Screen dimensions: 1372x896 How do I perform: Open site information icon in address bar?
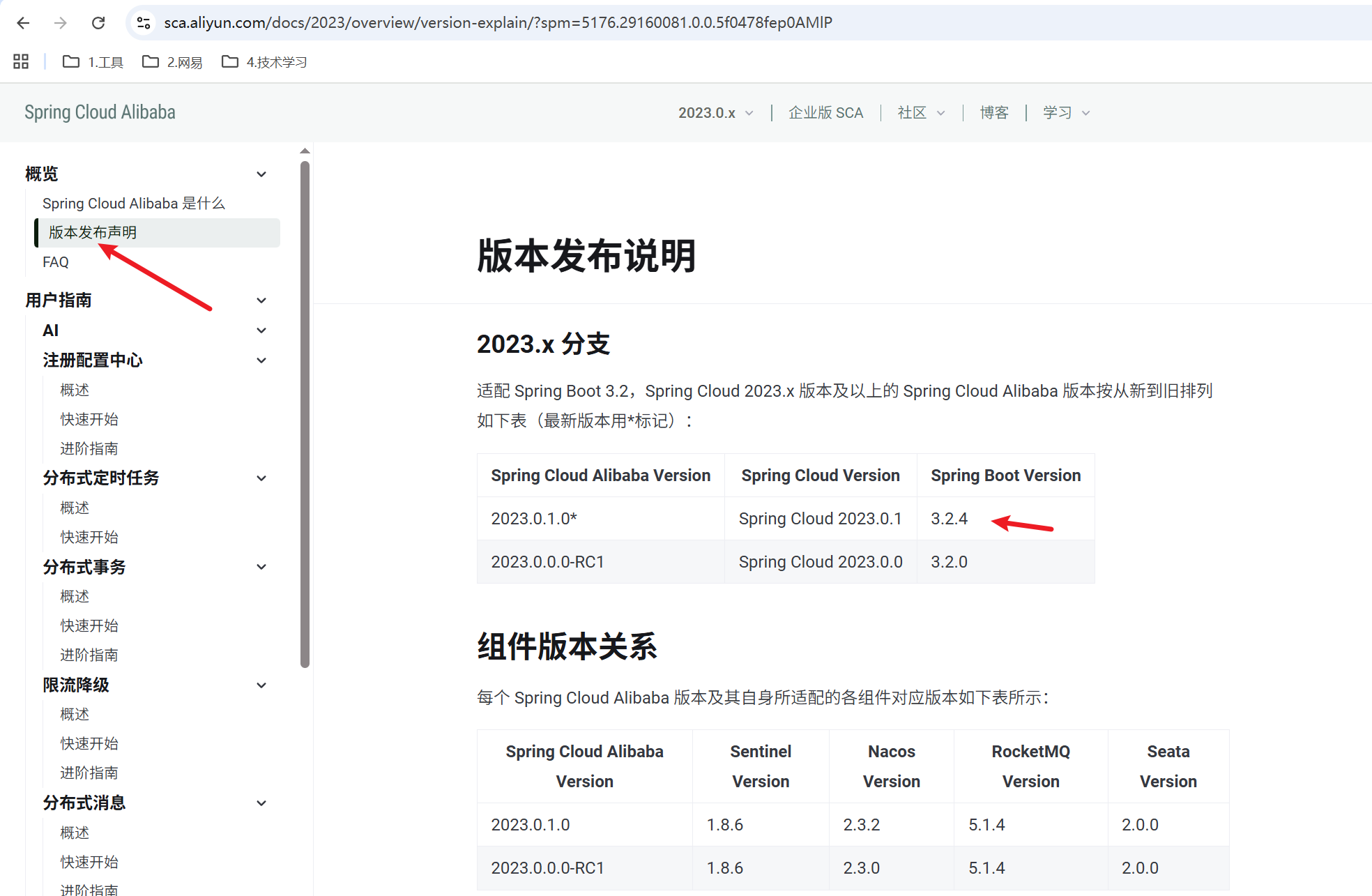click(144, 23)
